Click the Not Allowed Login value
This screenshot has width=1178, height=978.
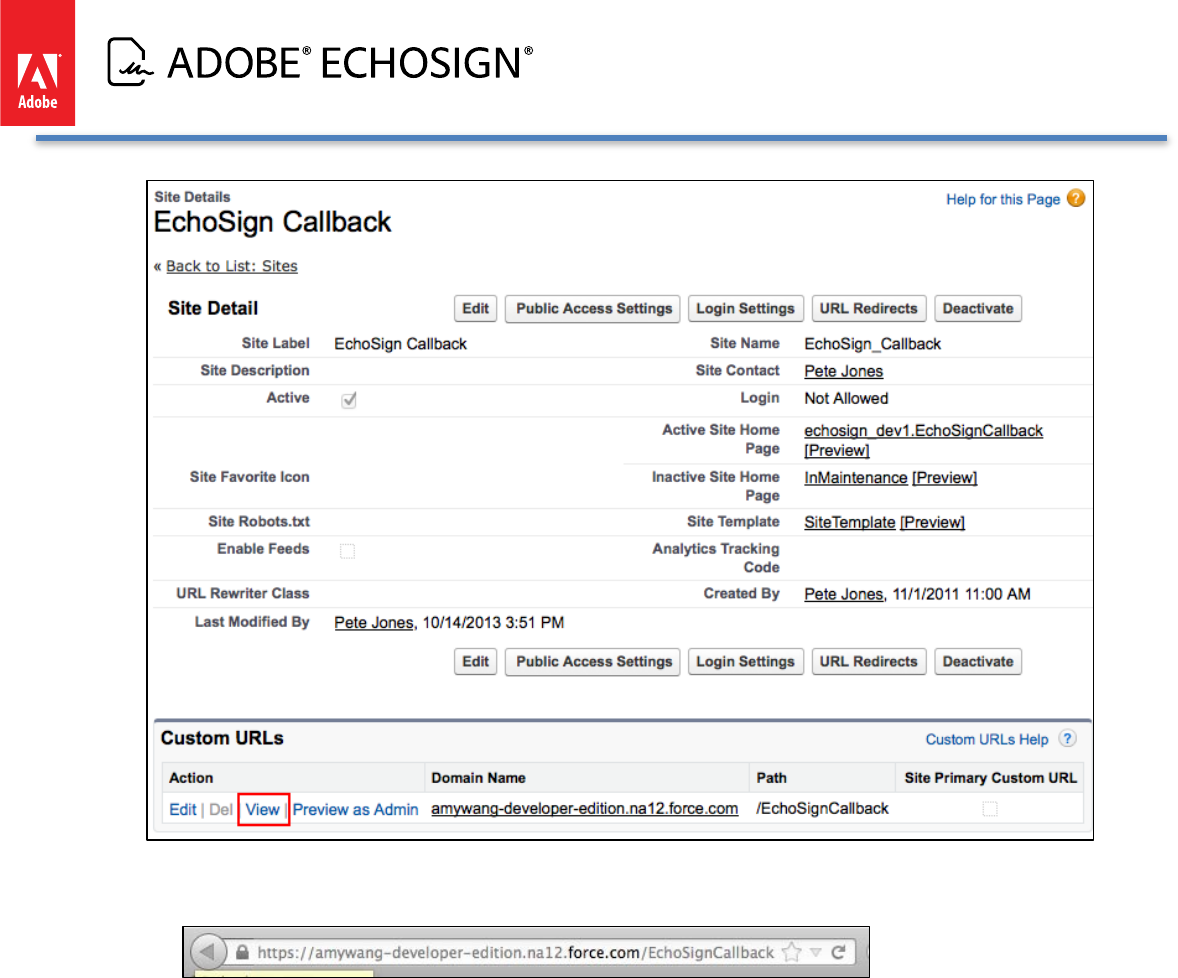[846, 399]
